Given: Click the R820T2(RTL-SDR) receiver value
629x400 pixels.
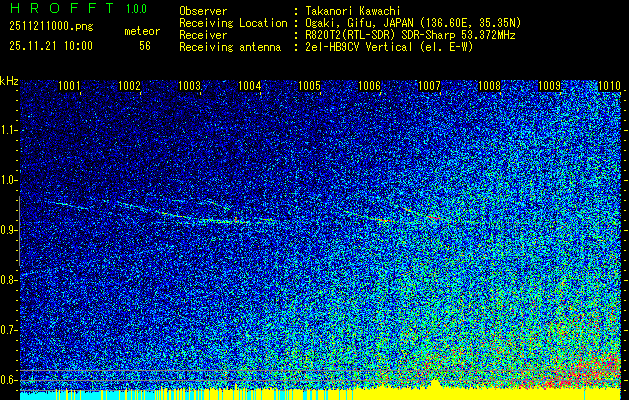Looking at the screenshot, I should [410, 35].
